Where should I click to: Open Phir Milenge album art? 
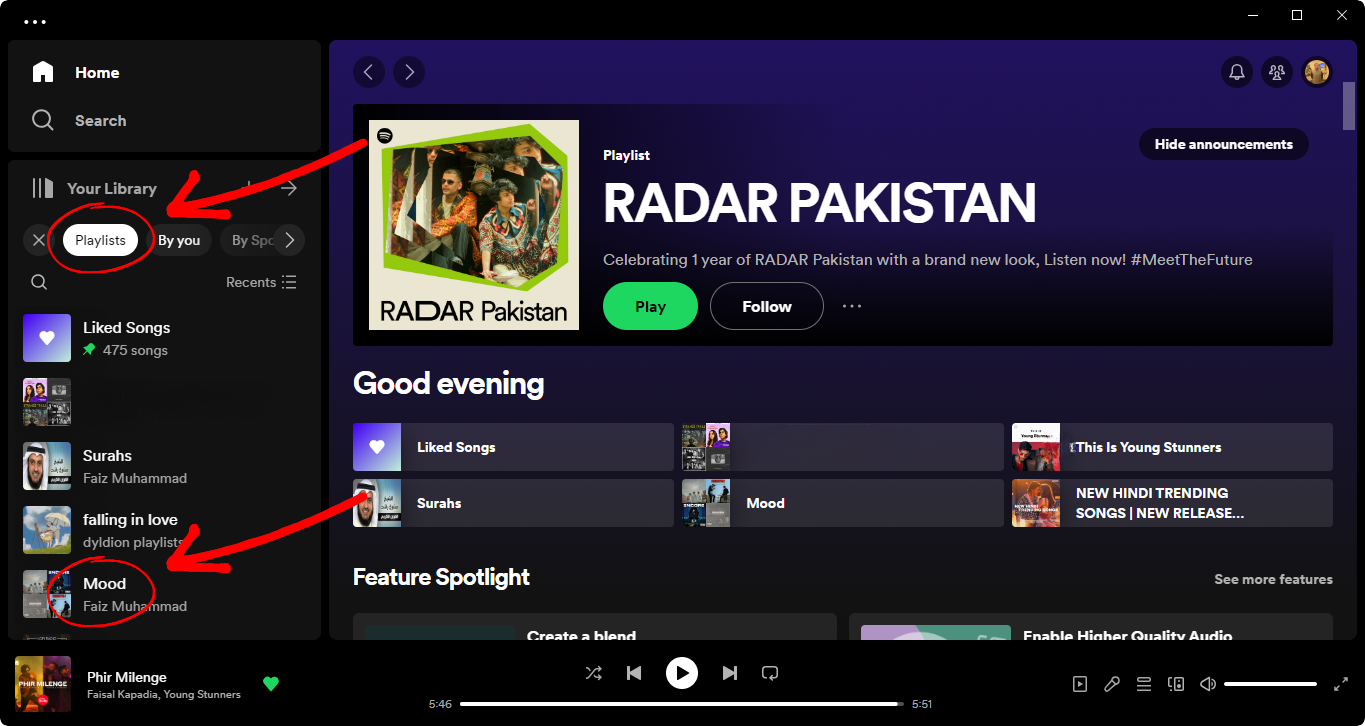[x=43, y=684]
